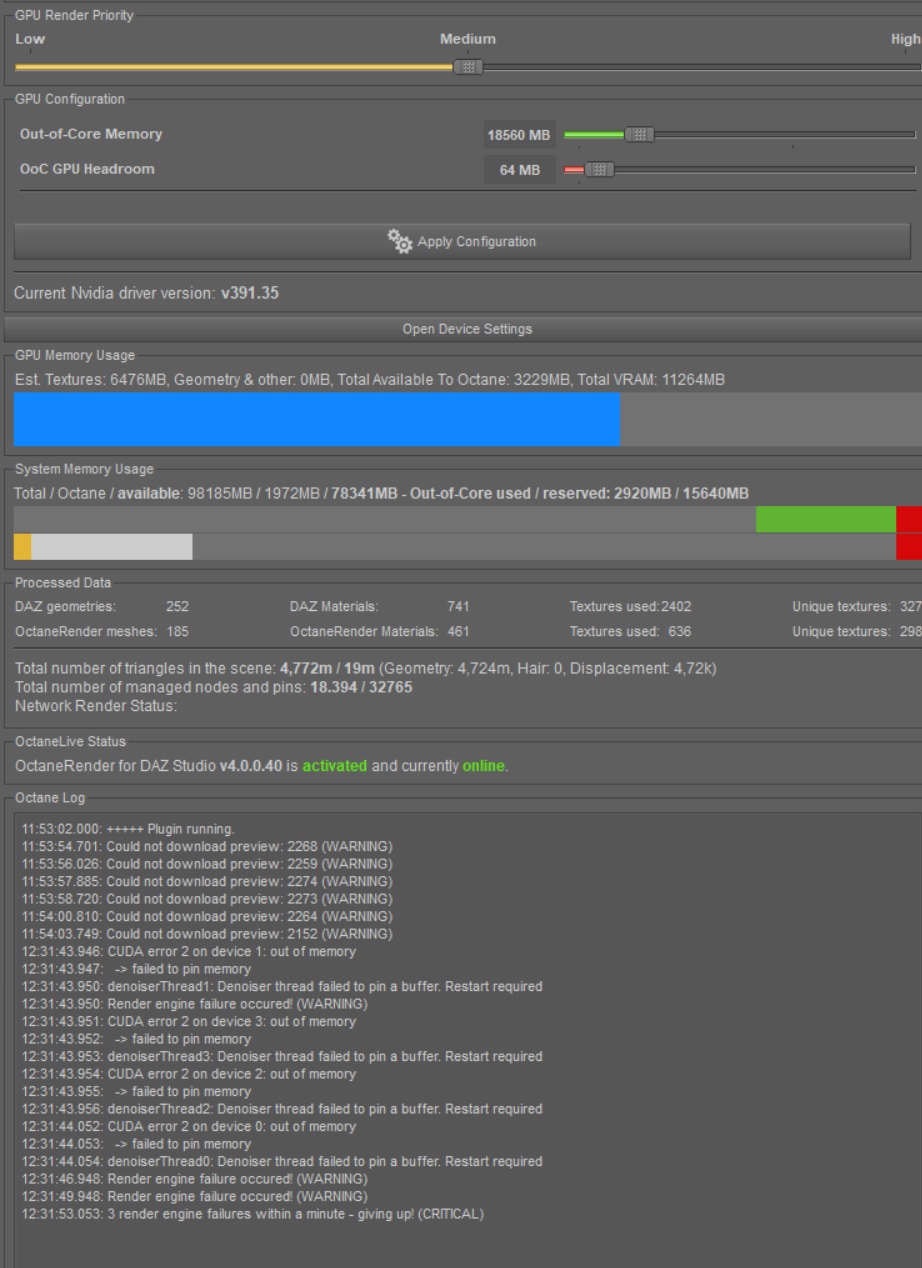Click the total number of triangles line
The width and height of the screenshot is (922, 1268).
pos(365,668)
